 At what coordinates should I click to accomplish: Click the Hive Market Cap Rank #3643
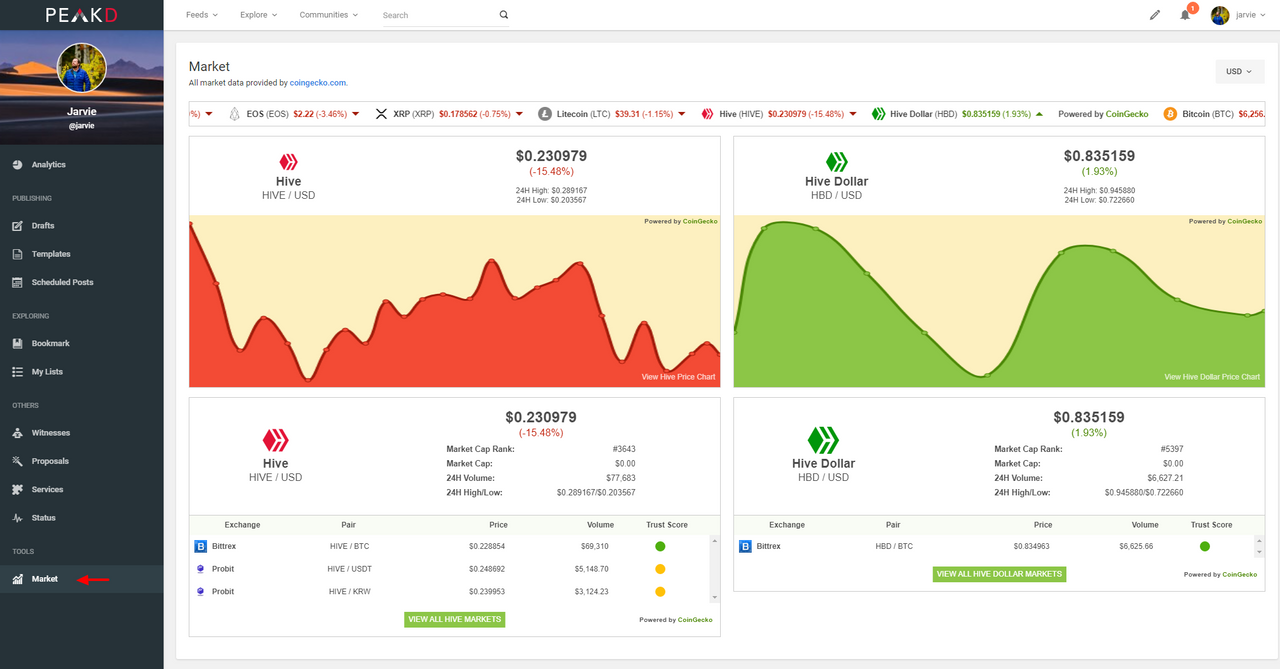tap(624, 449)
